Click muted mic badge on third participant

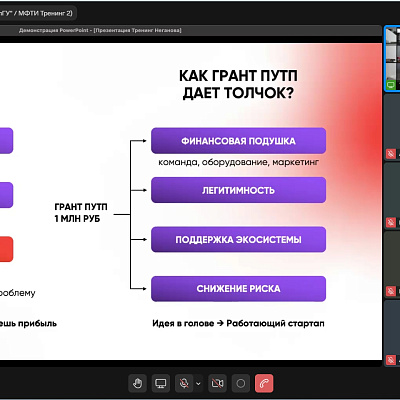(391, 222)
